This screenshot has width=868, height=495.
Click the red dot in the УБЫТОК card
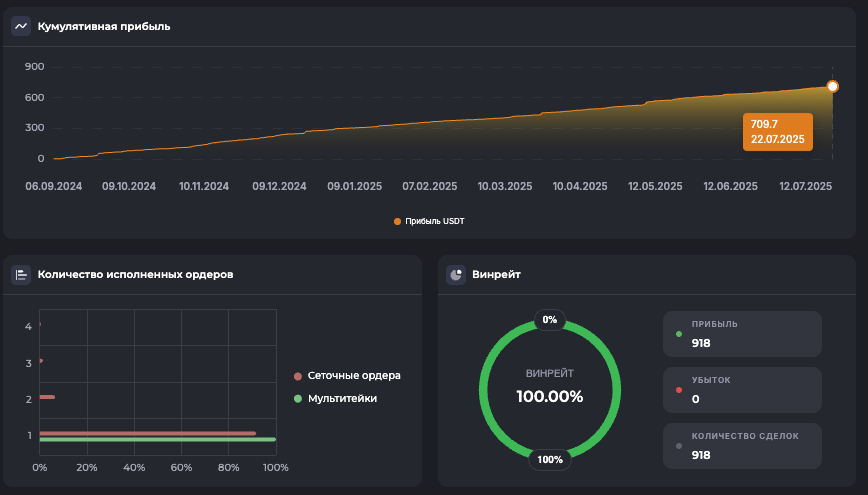pos(679,390)
